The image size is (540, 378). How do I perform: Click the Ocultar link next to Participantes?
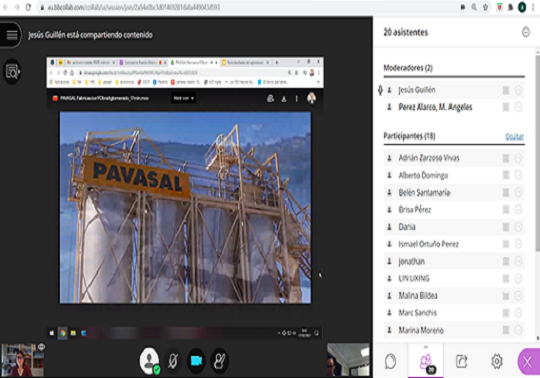tap(514, 137)
